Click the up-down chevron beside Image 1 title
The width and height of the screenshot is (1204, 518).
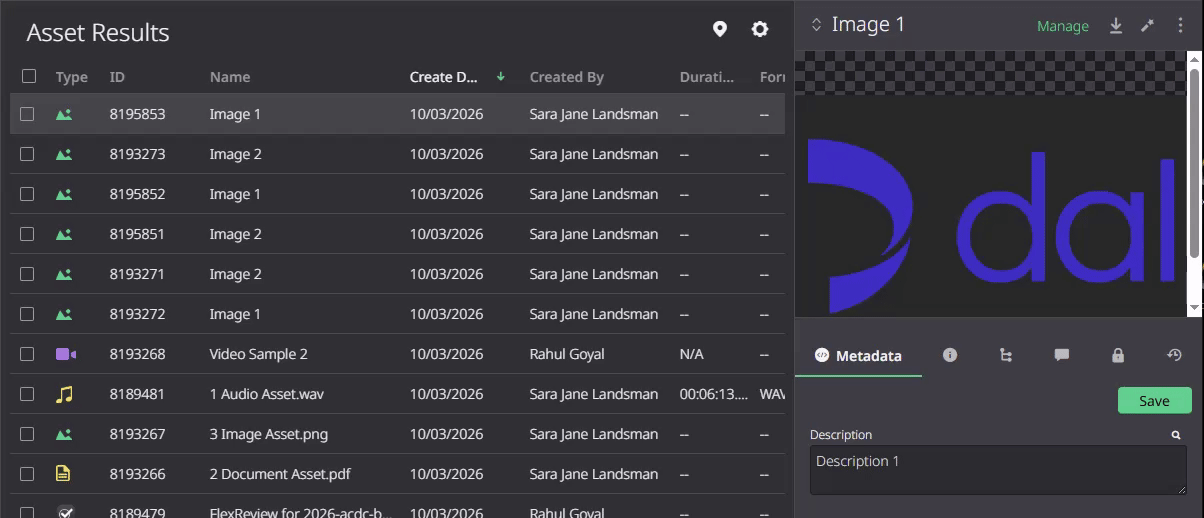click(816, 25)
